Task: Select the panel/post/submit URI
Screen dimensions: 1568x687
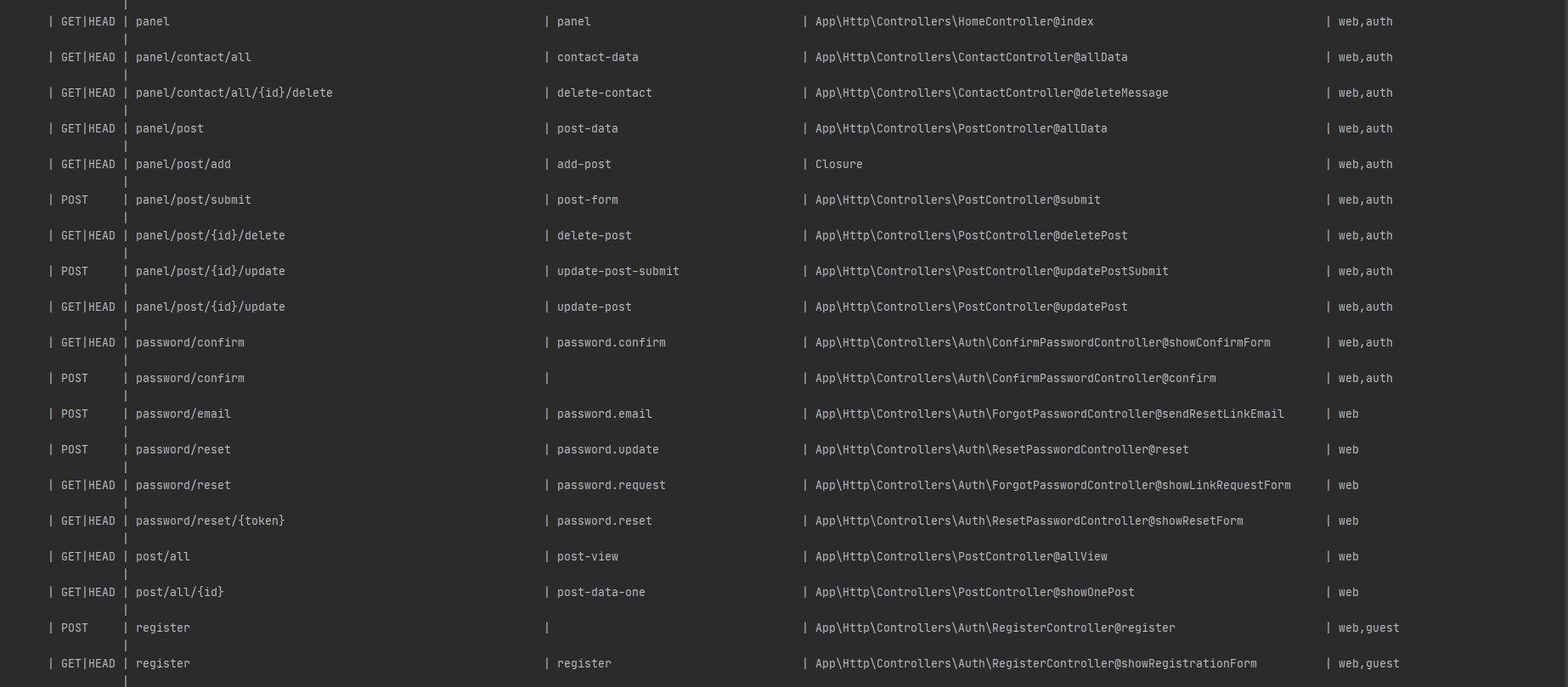Action: 193,200
